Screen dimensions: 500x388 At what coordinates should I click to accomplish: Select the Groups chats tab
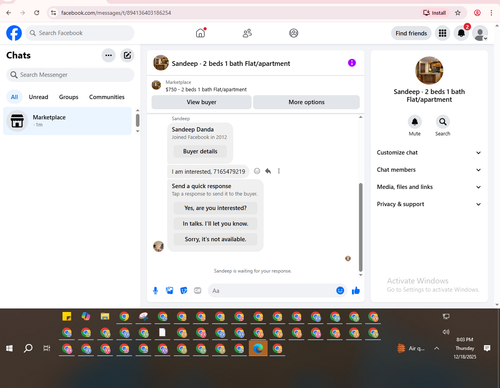[68, 97]
